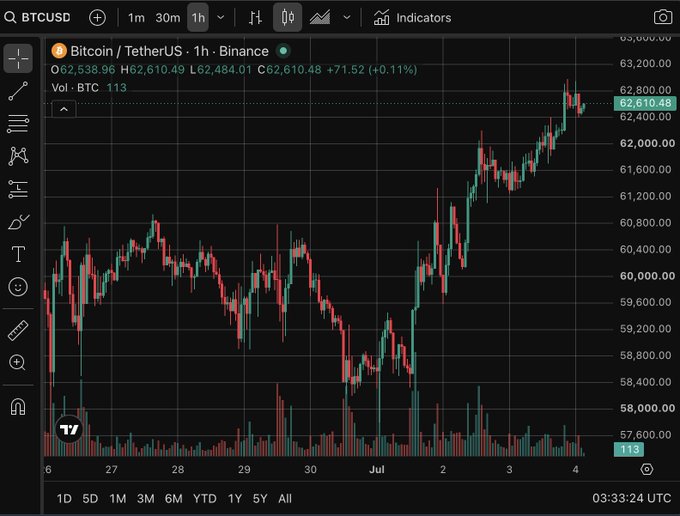The height and width of the screenshot is (516, 680).
Task: Set range to 1Y
Action: 235,499
